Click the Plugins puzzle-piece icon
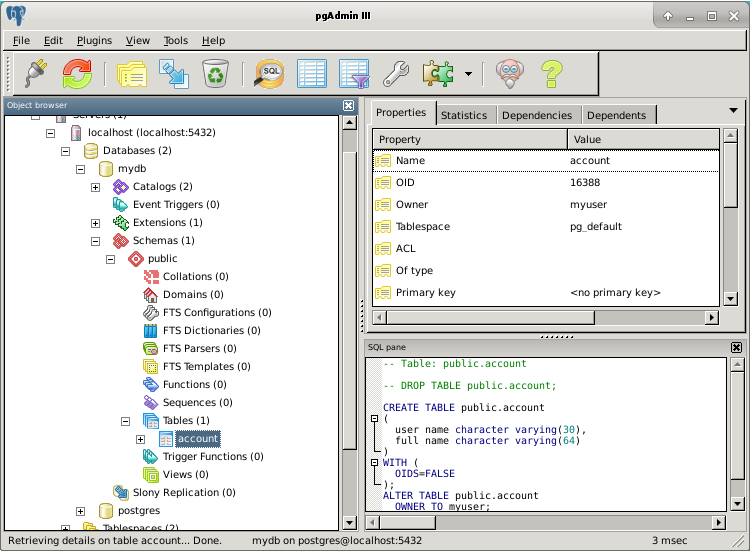Image resolution: width=750 pixels, height=551 pixels. click(x=438, y=74)
